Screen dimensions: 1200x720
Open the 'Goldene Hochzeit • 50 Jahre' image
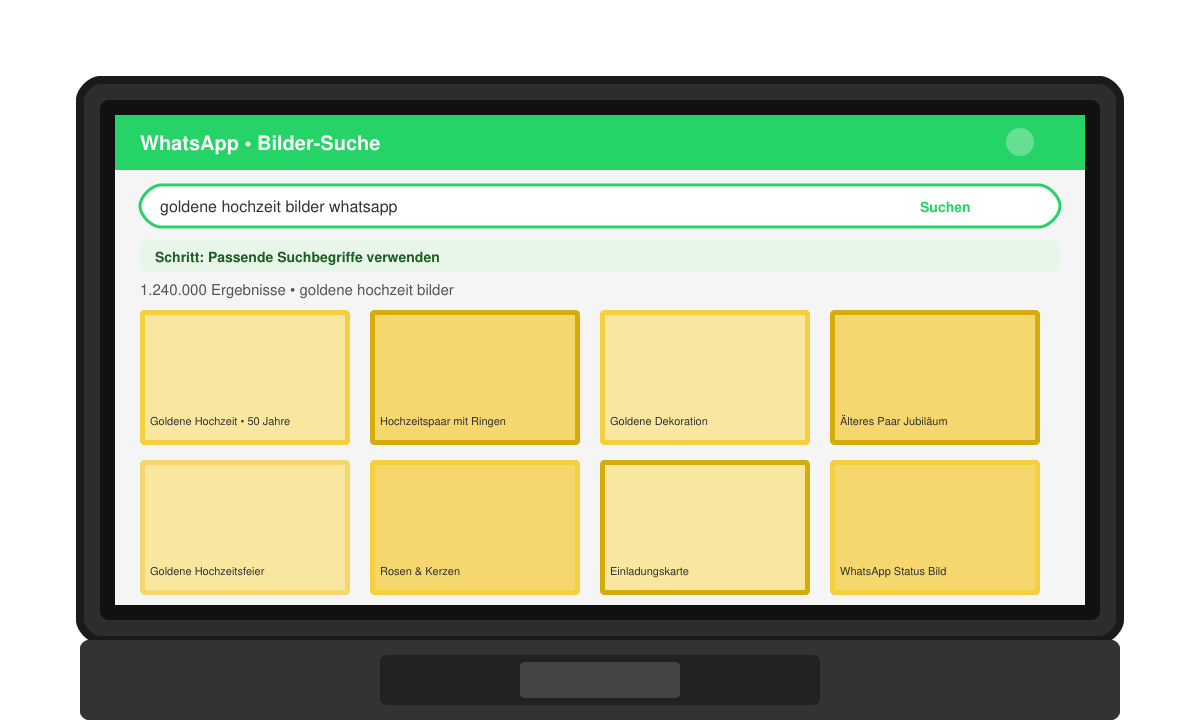(245, 378)
